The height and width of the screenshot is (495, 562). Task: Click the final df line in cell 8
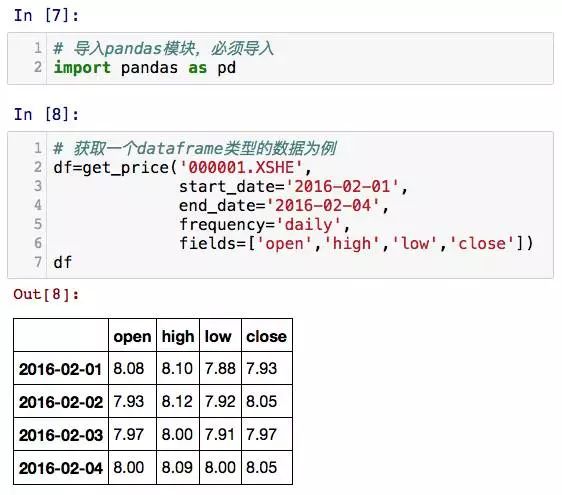pos(63,262)
